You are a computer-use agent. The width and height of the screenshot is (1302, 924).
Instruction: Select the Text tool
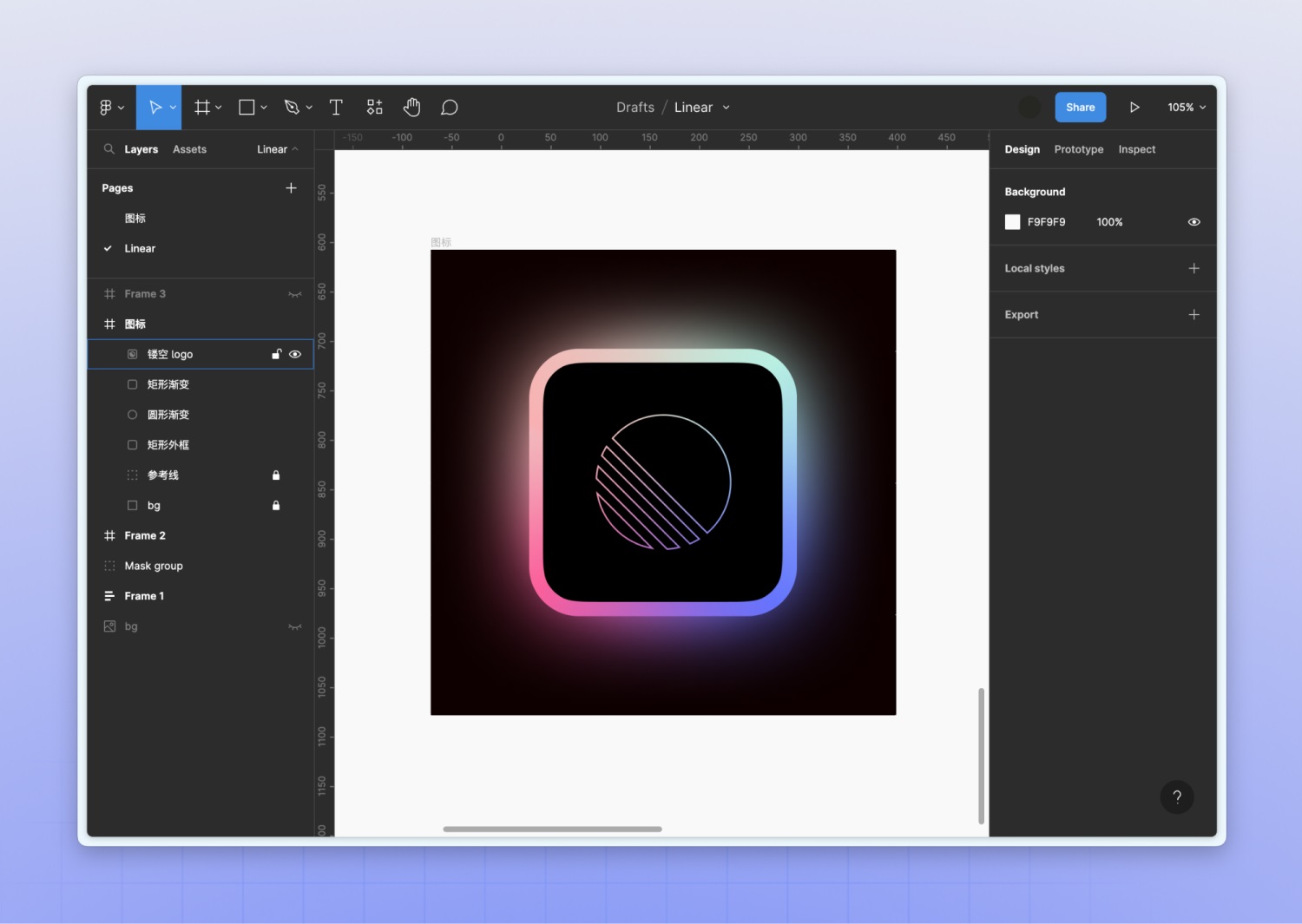coord(336,108)
